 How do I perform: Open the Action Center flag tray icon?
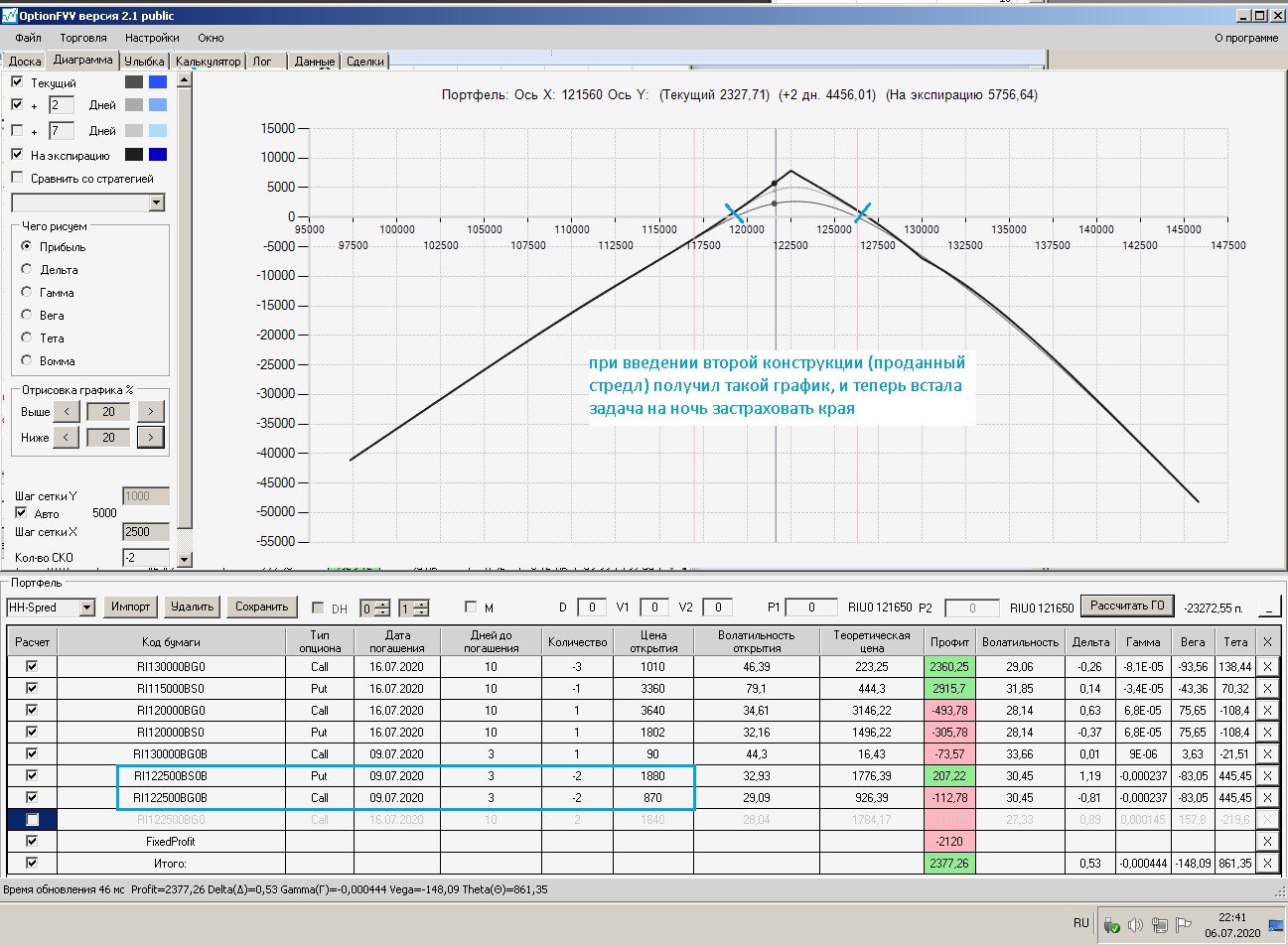pyautogui.click(x=1184, y=925)
